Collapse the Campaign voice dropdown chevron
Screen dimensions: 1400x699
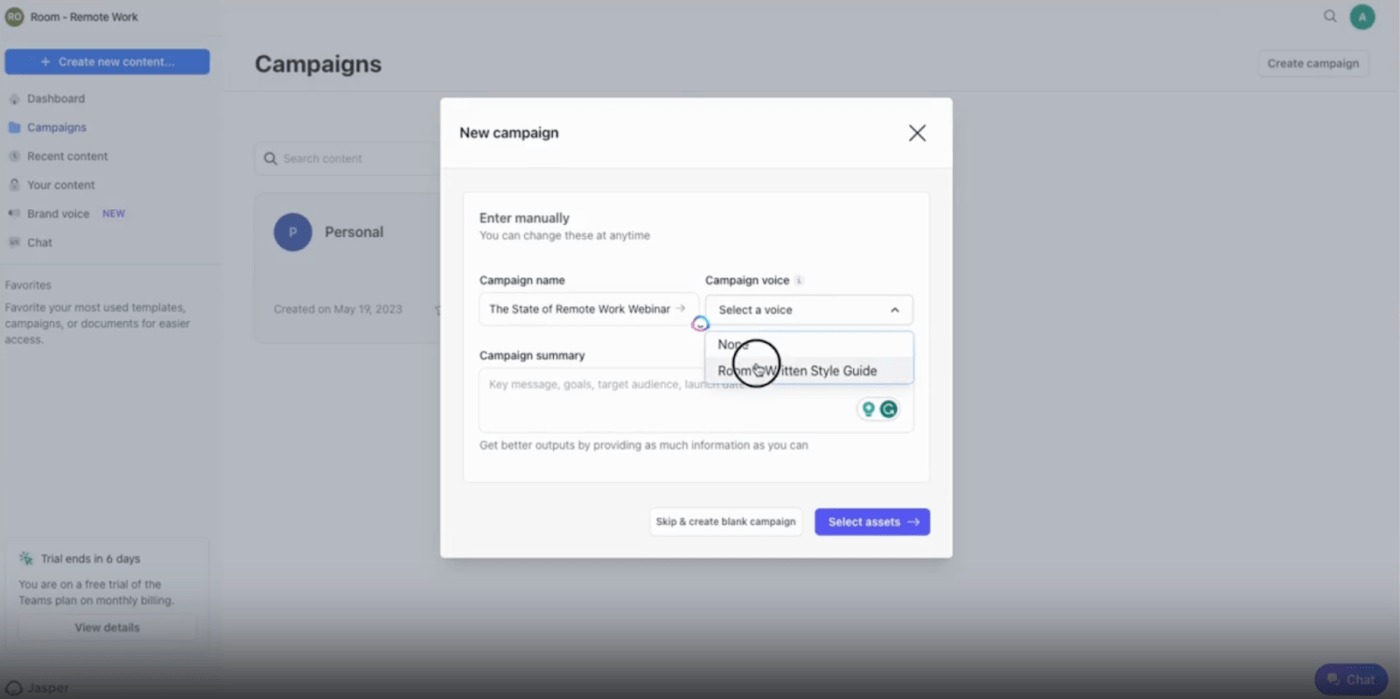(x=894, y=310)
